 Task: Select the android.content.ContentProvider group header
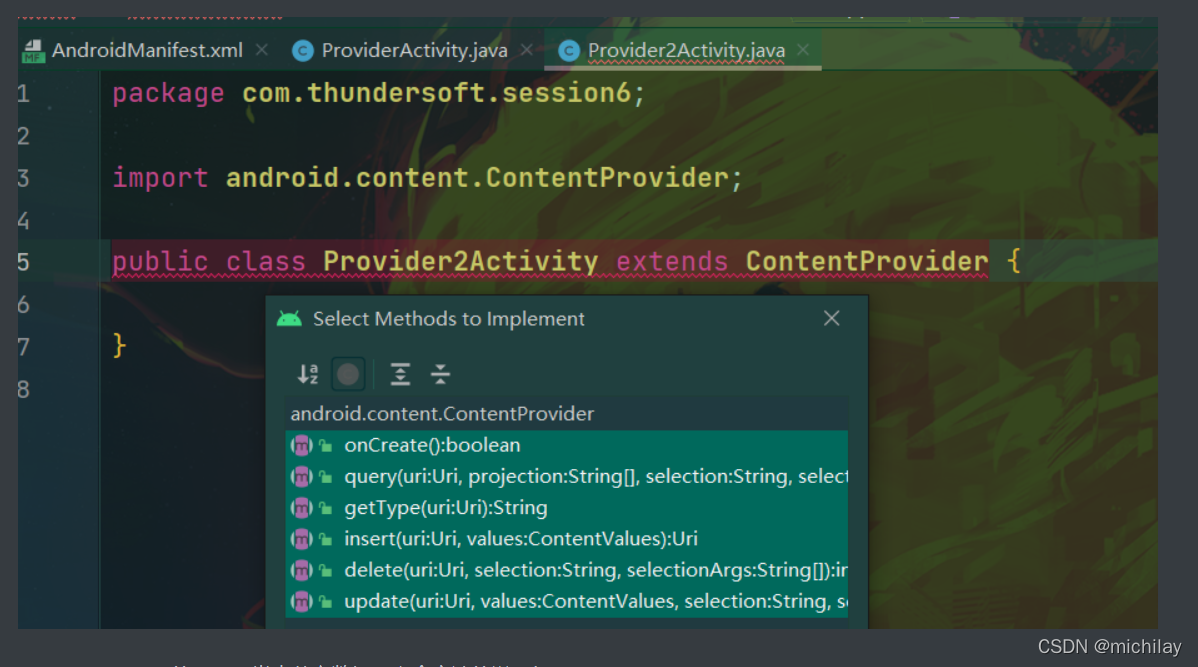(x=567, y=414)
